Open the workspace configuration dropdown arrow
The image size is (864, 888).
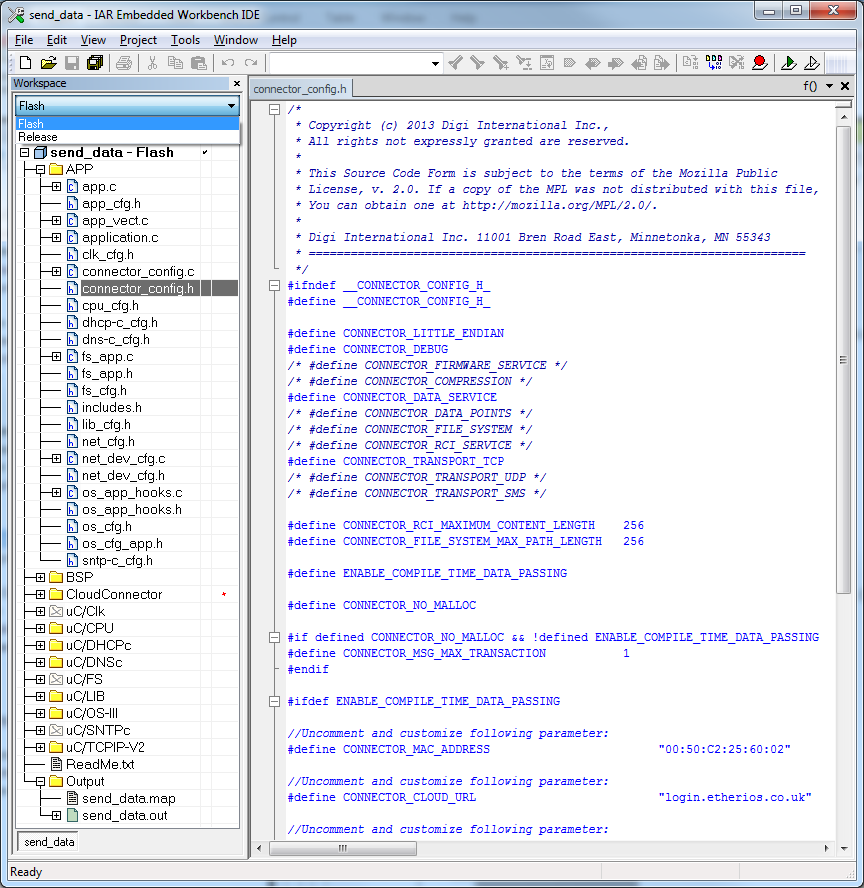[231, 106]
